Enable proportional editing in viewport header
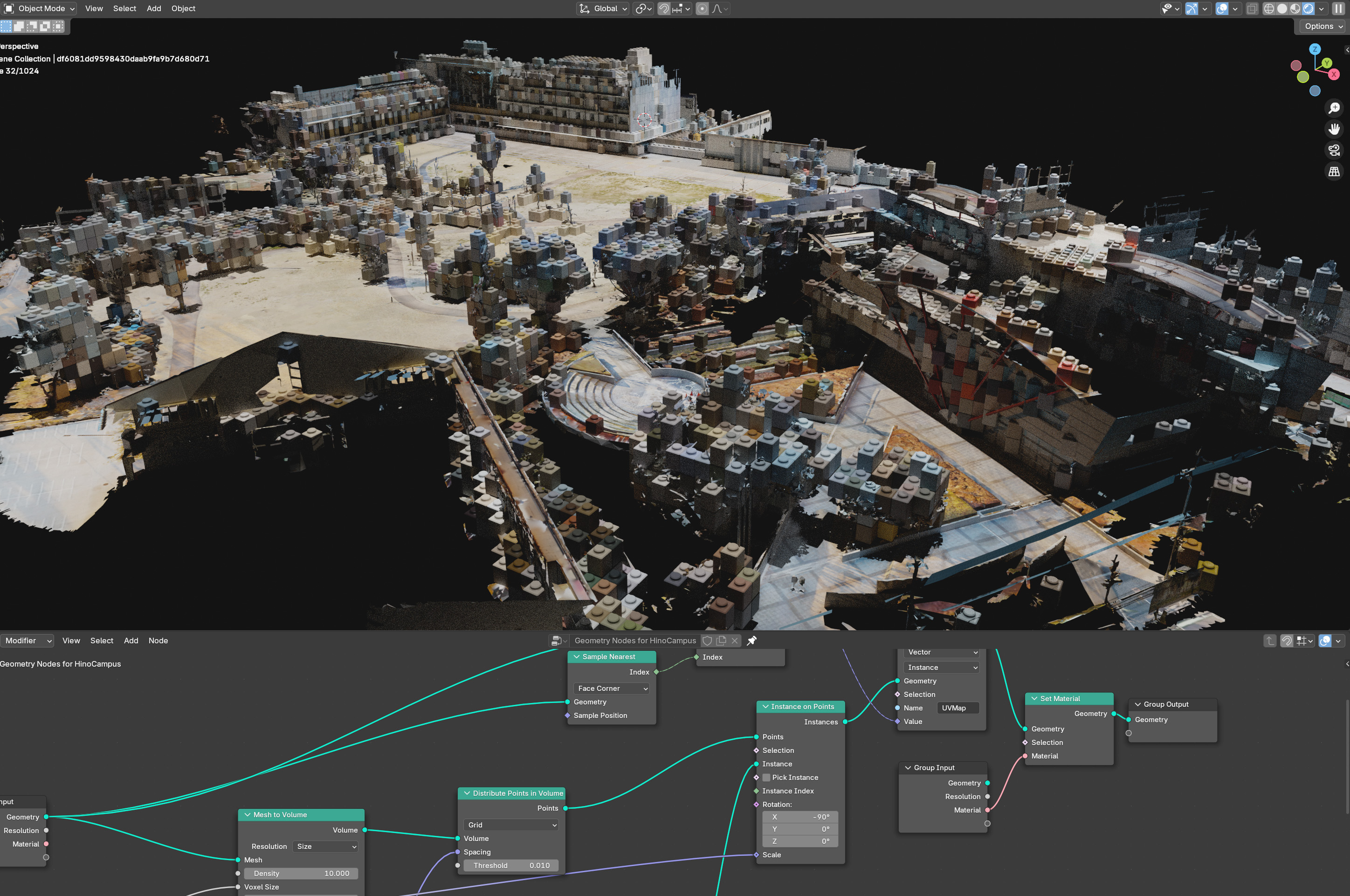This screenshot has width=1350, height=896. (x=703, y=8)
